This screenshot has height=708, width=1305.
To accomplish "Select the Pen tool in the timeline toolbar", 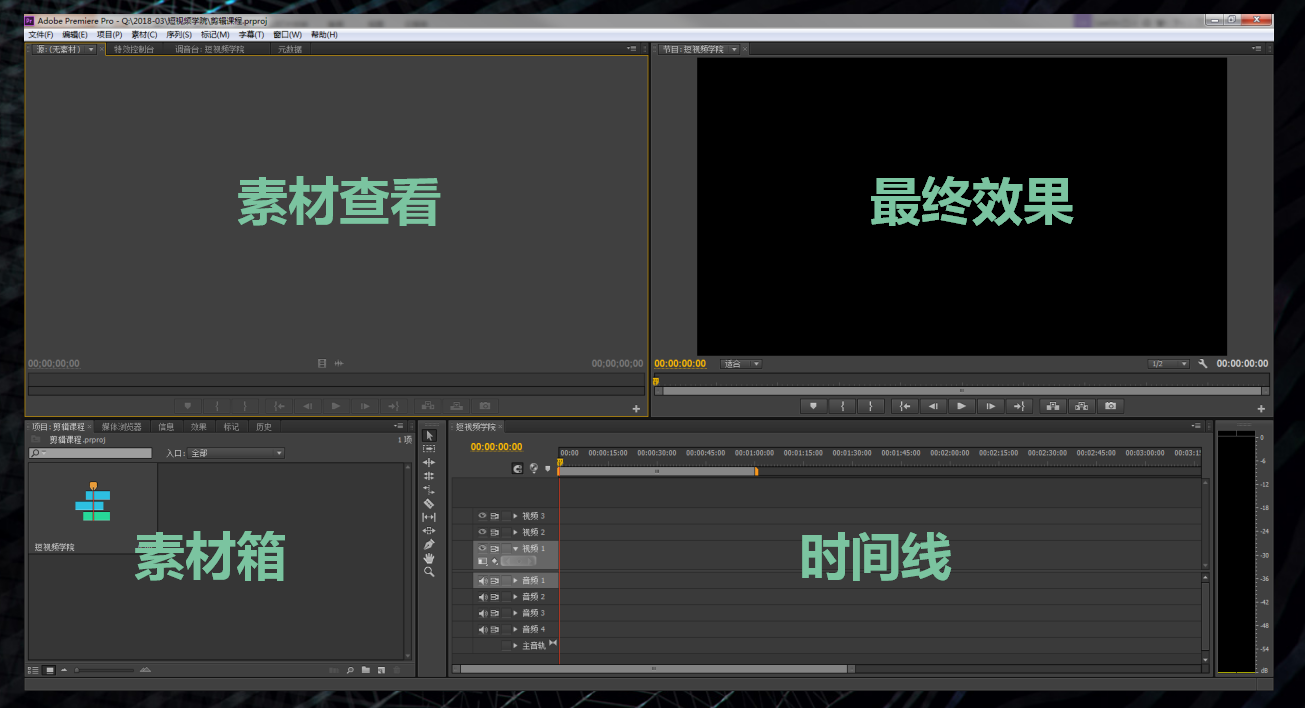I will pyautogui.click(x=429, y=543).
